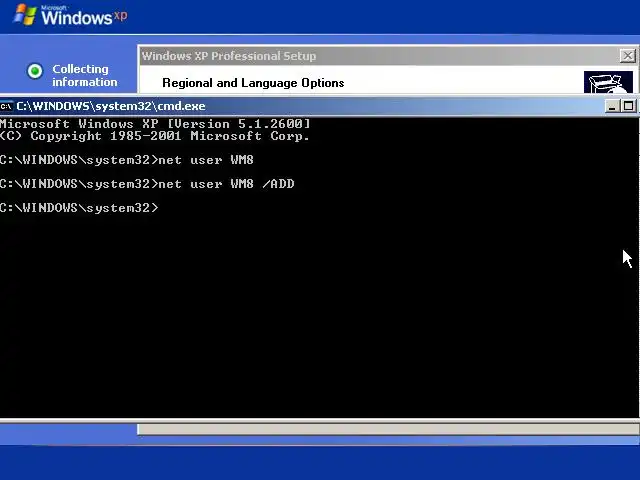The height and width of the screenshot is (480, 640).
Task: Click the cmd.exe title bar system icon
Action: [6, 107]
